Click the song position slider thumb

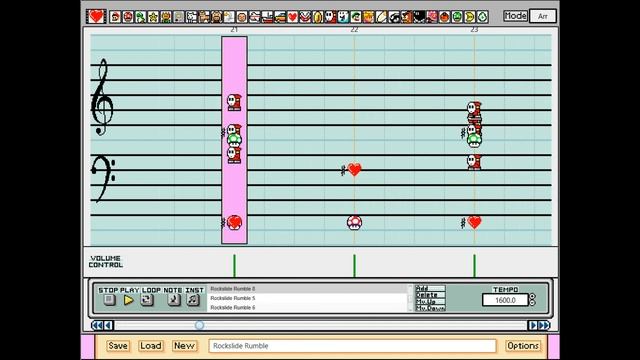(x=199, y=325)
